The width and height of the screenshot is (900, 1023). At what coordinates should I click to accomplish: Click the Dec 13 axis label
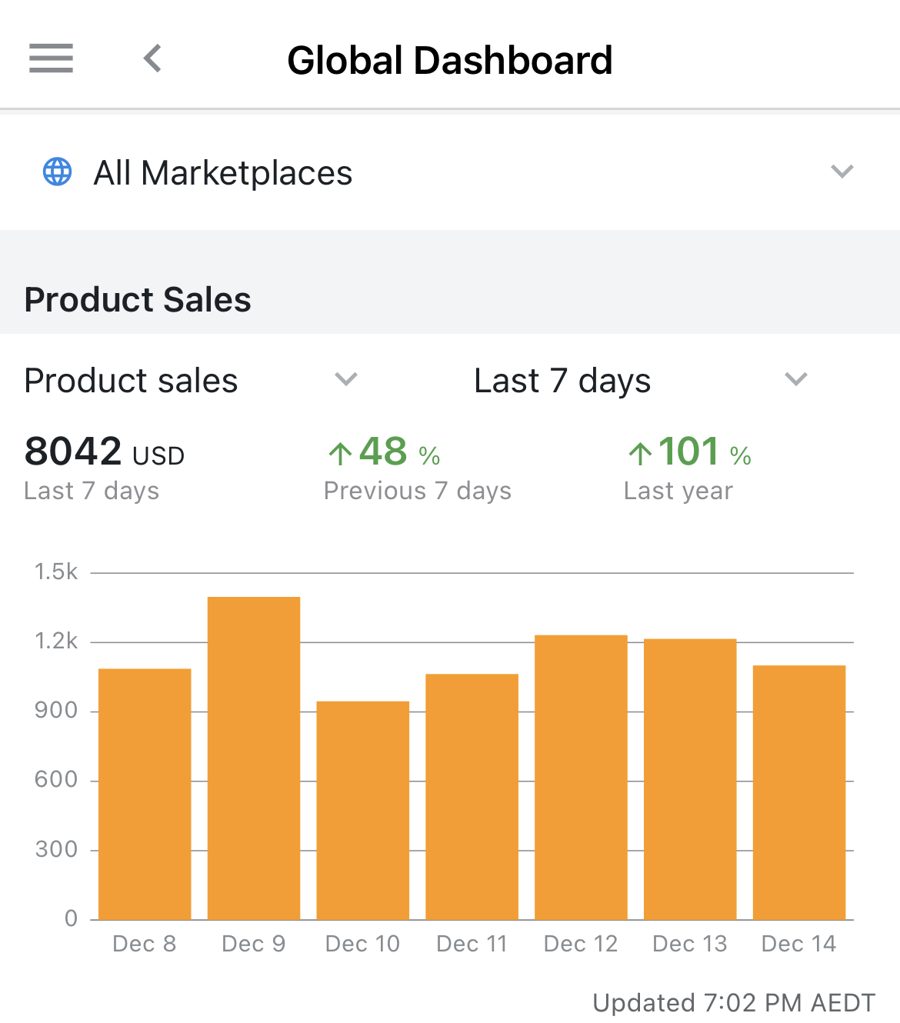click(689, 943)
